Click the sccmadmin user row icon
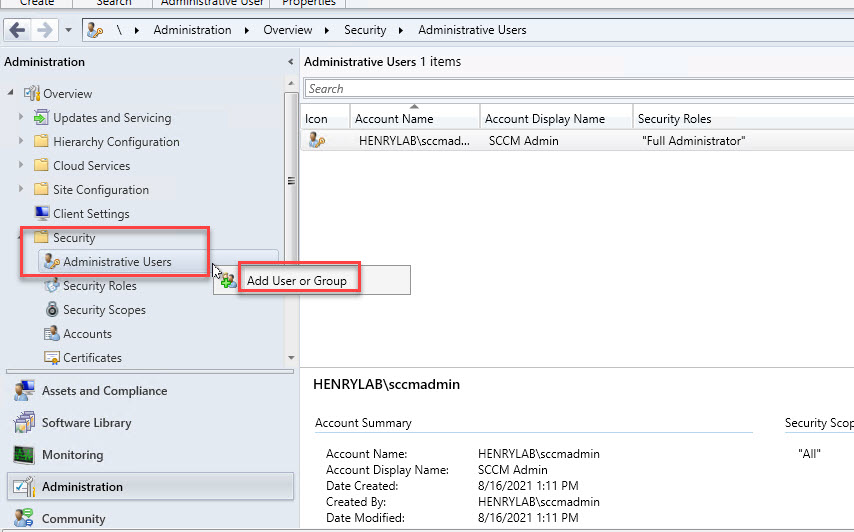The image size is (854, 532). point(316,141)
